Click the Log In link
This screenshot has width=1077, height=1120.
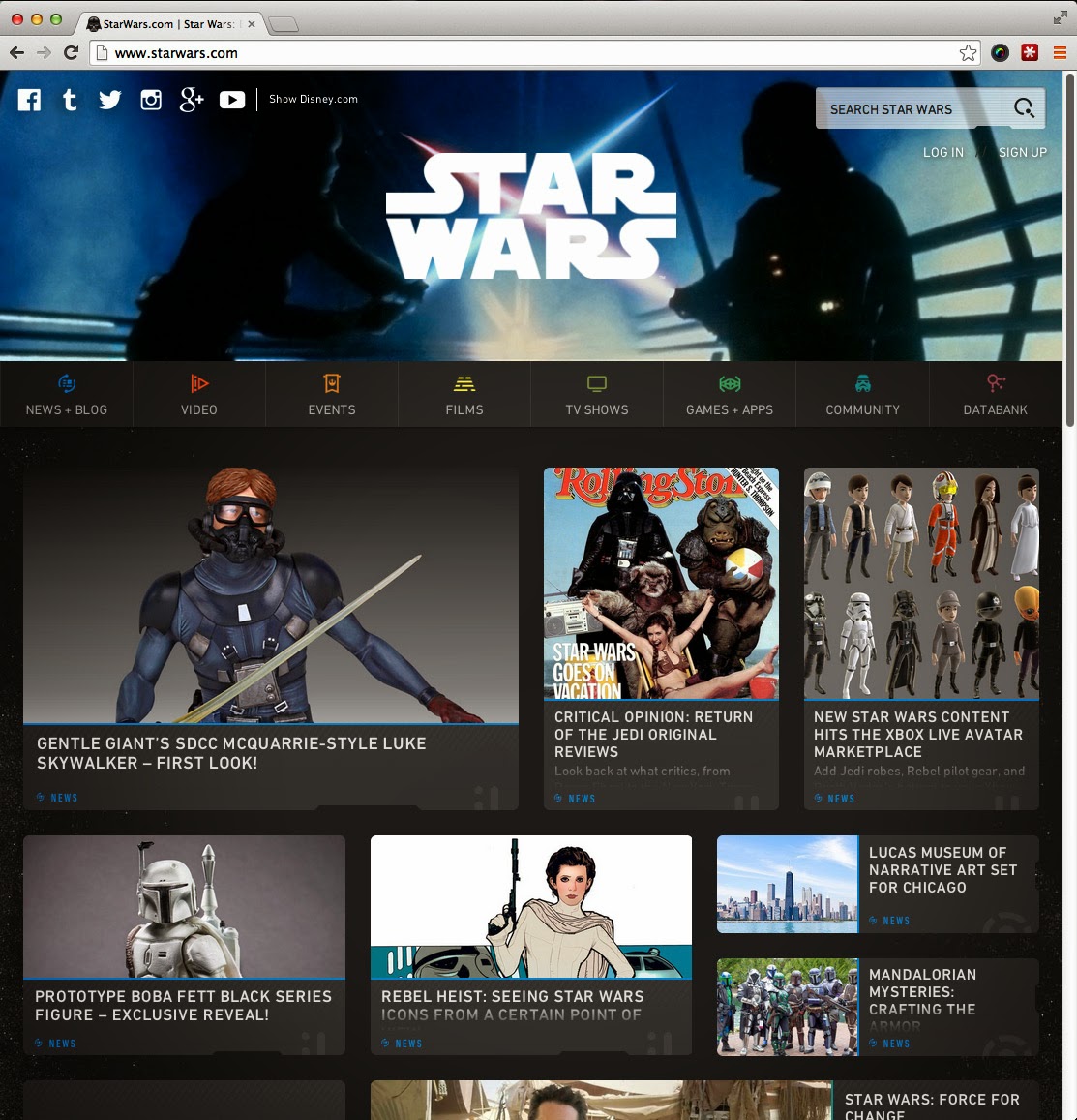942,152
